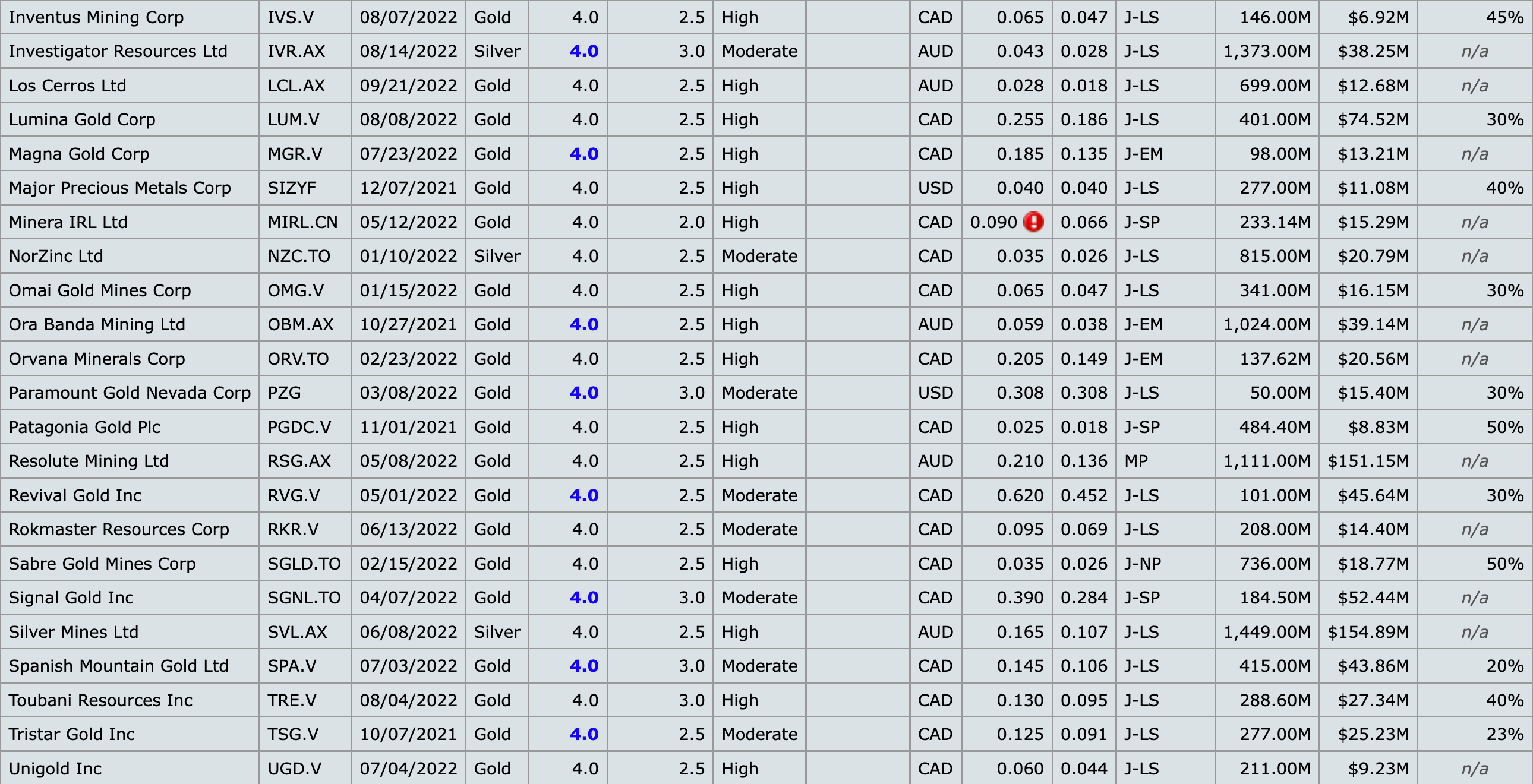Viewport: 1533px width, 784px height.
Task: Click the blue 4.0 rating for Signal Gold
Action: [583, 598]
